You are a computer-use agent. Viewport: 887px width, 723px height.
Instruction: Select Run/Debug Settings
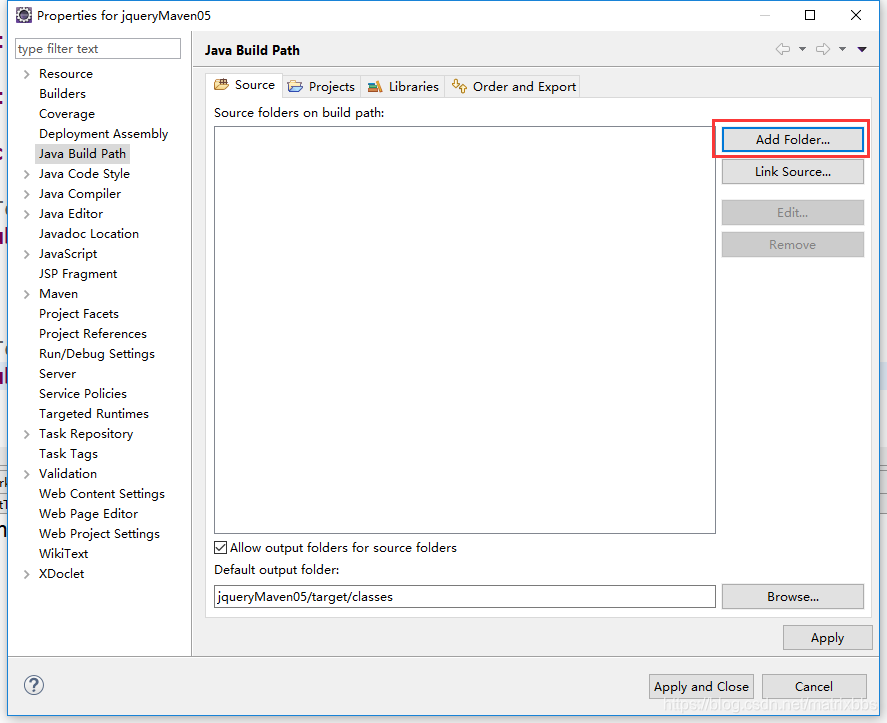[x=97, y=354]
